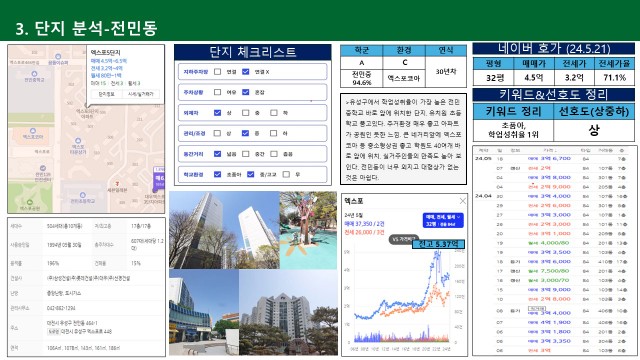Click the 단지정보 button in map popup
Viewport: 640px width, 360px height.
pyautogui.click(x=107, y=94)
